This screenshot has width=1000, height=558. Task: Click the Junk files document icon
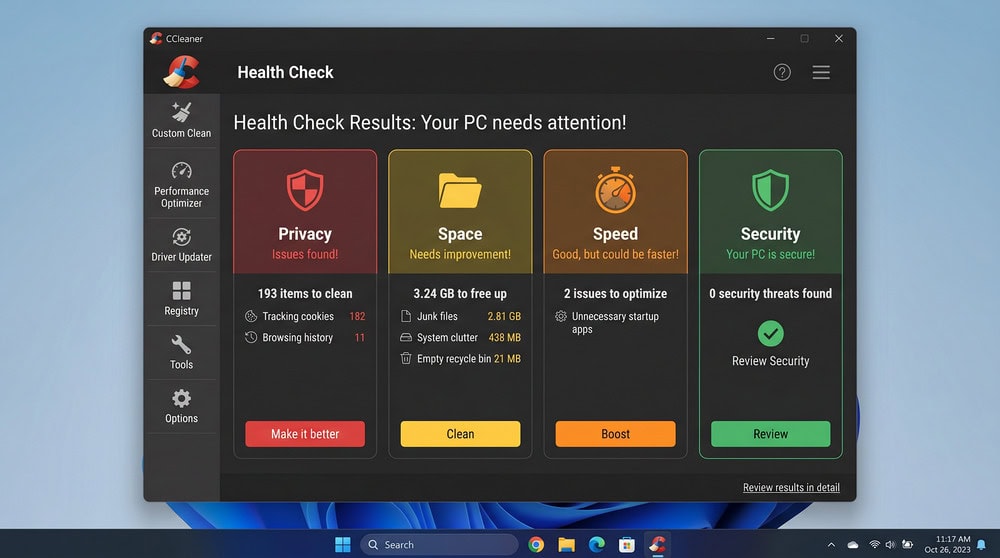click(406, 316)
